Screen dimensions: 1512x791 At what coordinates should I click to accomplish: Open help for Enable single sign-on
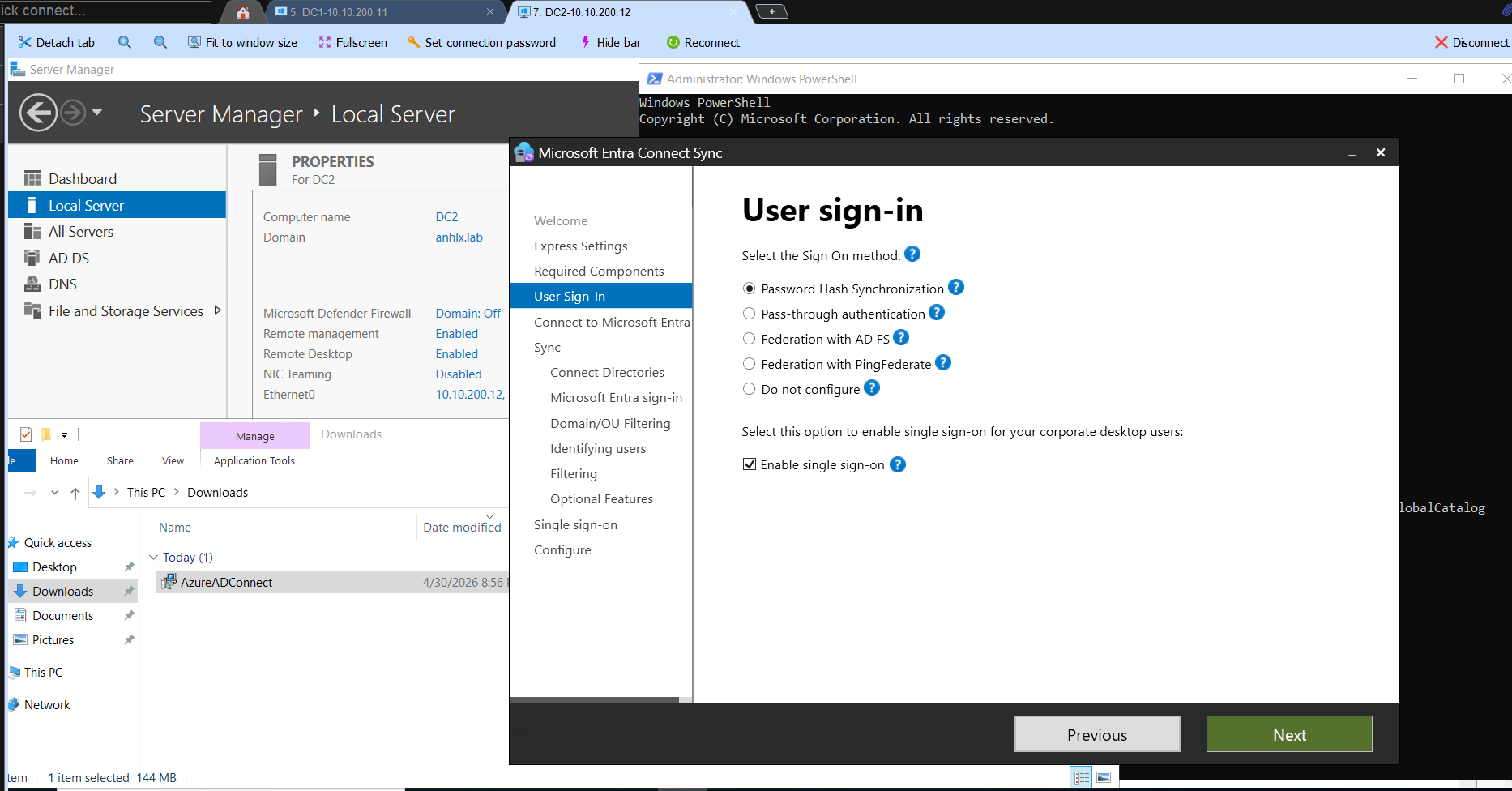click(x=898, y=464)
